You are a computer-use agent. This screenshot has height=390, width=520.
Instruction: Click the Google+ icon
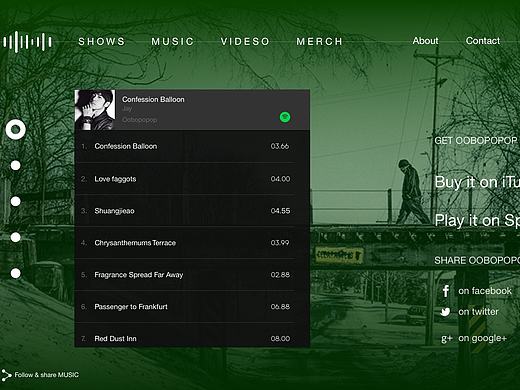point(446,339)
